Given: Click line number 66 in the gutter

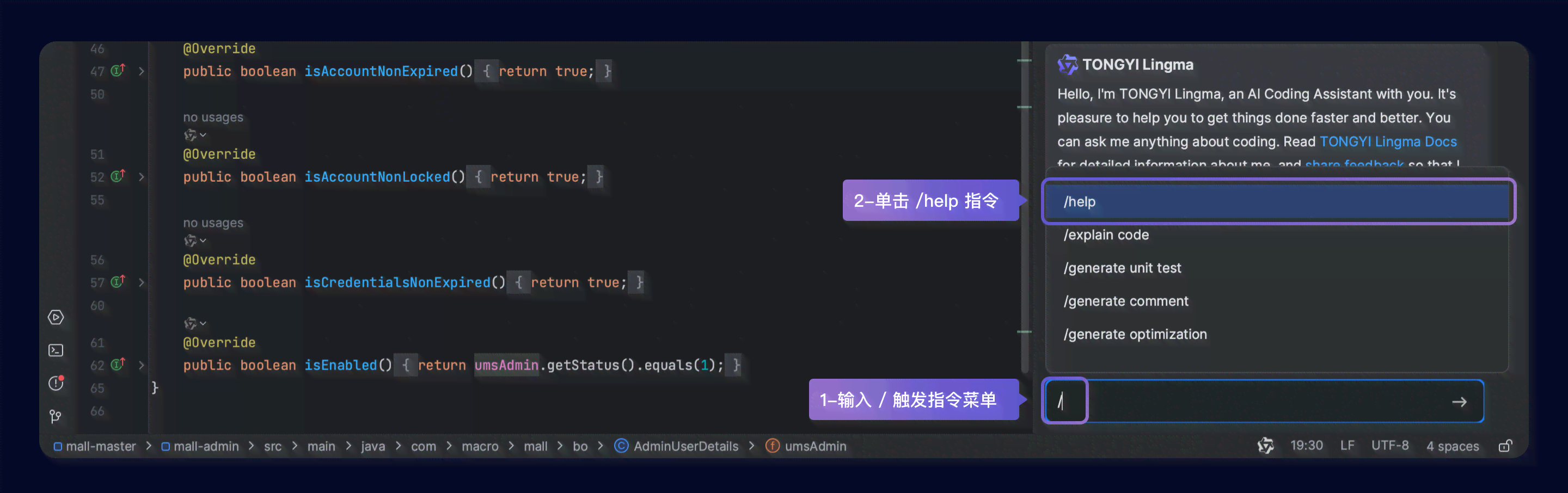Looking at the screenshot, I should tap(97, 411).
